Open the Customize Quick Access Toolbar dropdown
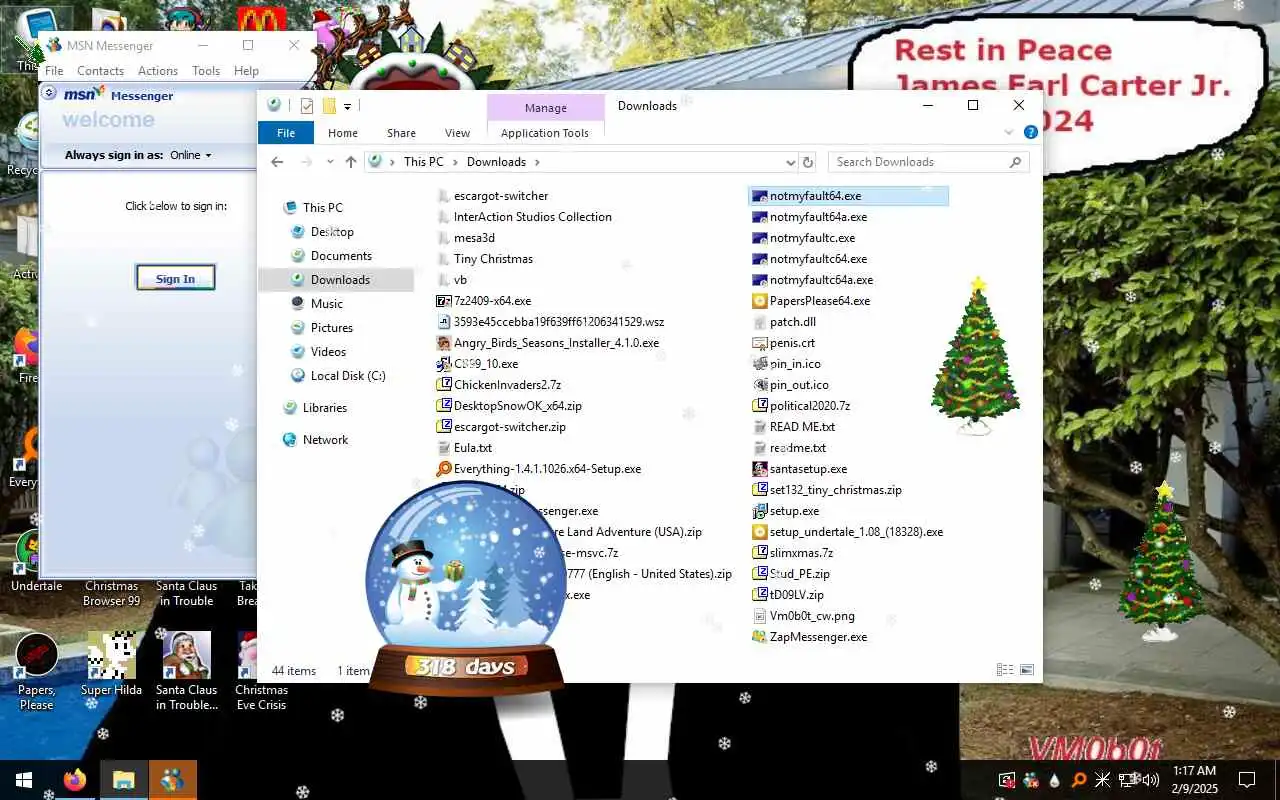1280x800 pixels. coord(347,106)
